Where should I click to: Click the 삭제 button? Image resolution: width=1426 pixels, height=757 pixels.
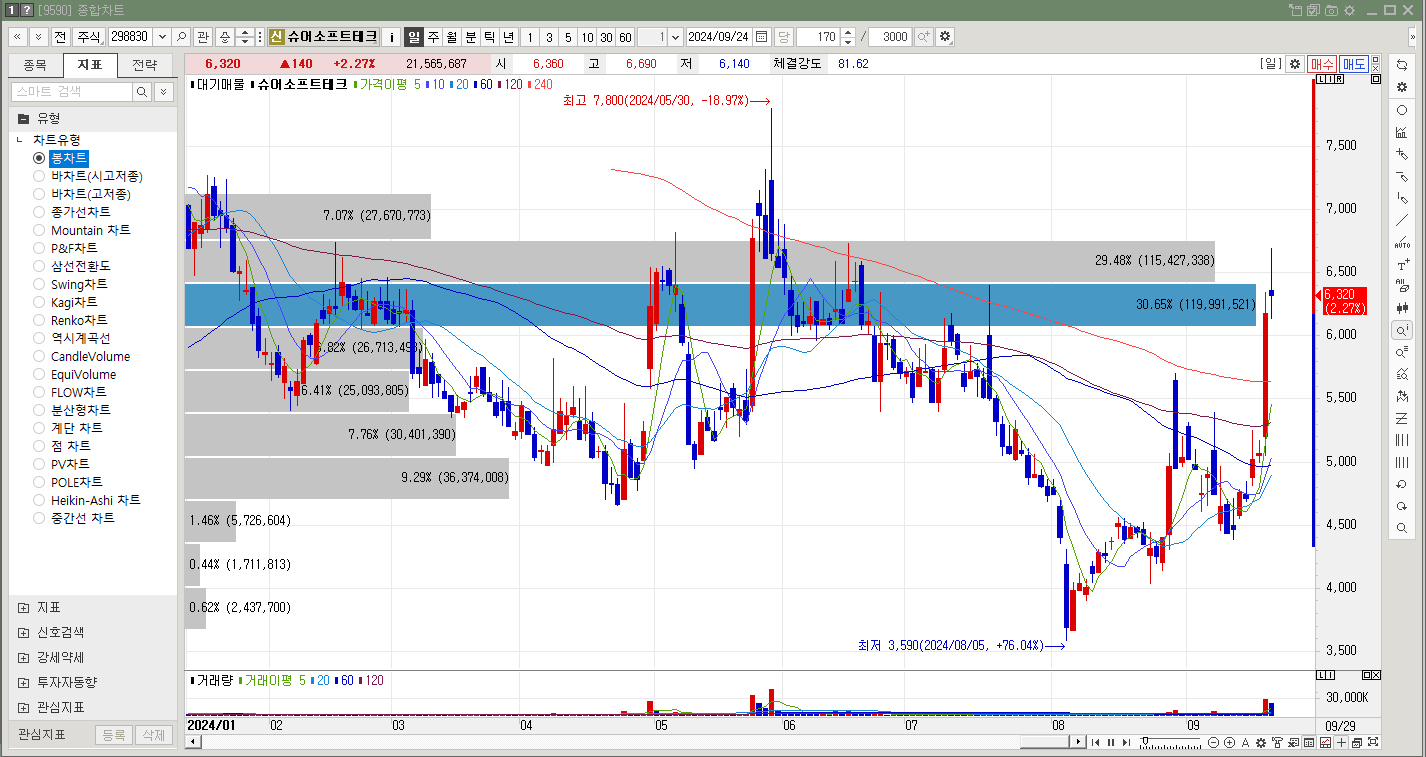pyautogui.click(x=153, y=735)
